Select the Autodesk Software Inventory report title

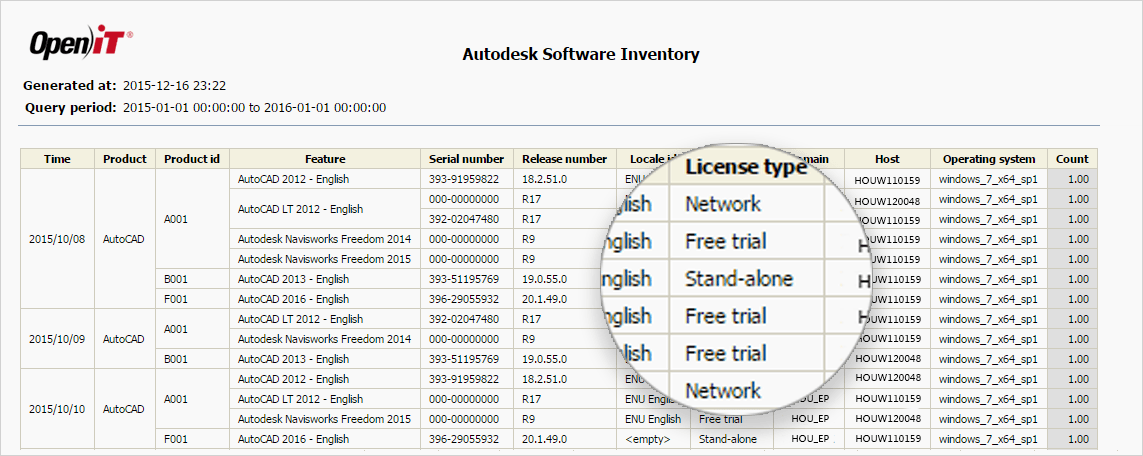pos(581,54)
